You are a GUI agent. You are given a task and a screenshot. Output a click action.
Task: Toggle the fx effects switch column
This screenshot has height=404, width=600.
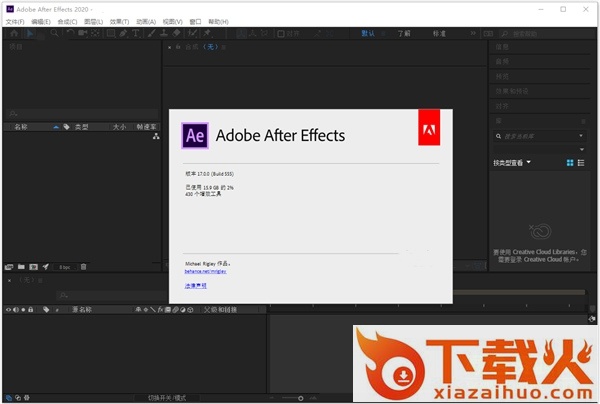160,310
